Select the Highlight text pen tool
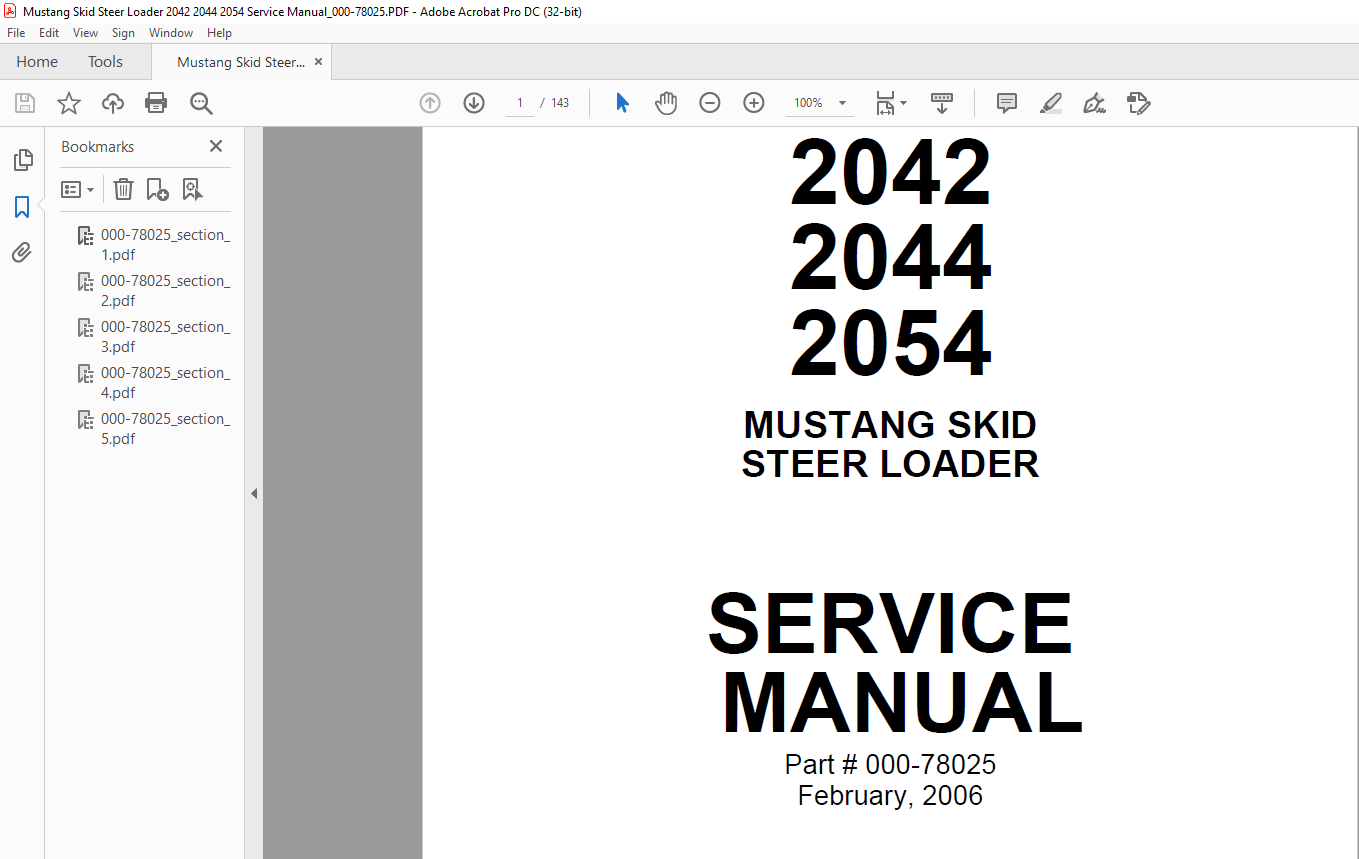 click(1051, 103)
